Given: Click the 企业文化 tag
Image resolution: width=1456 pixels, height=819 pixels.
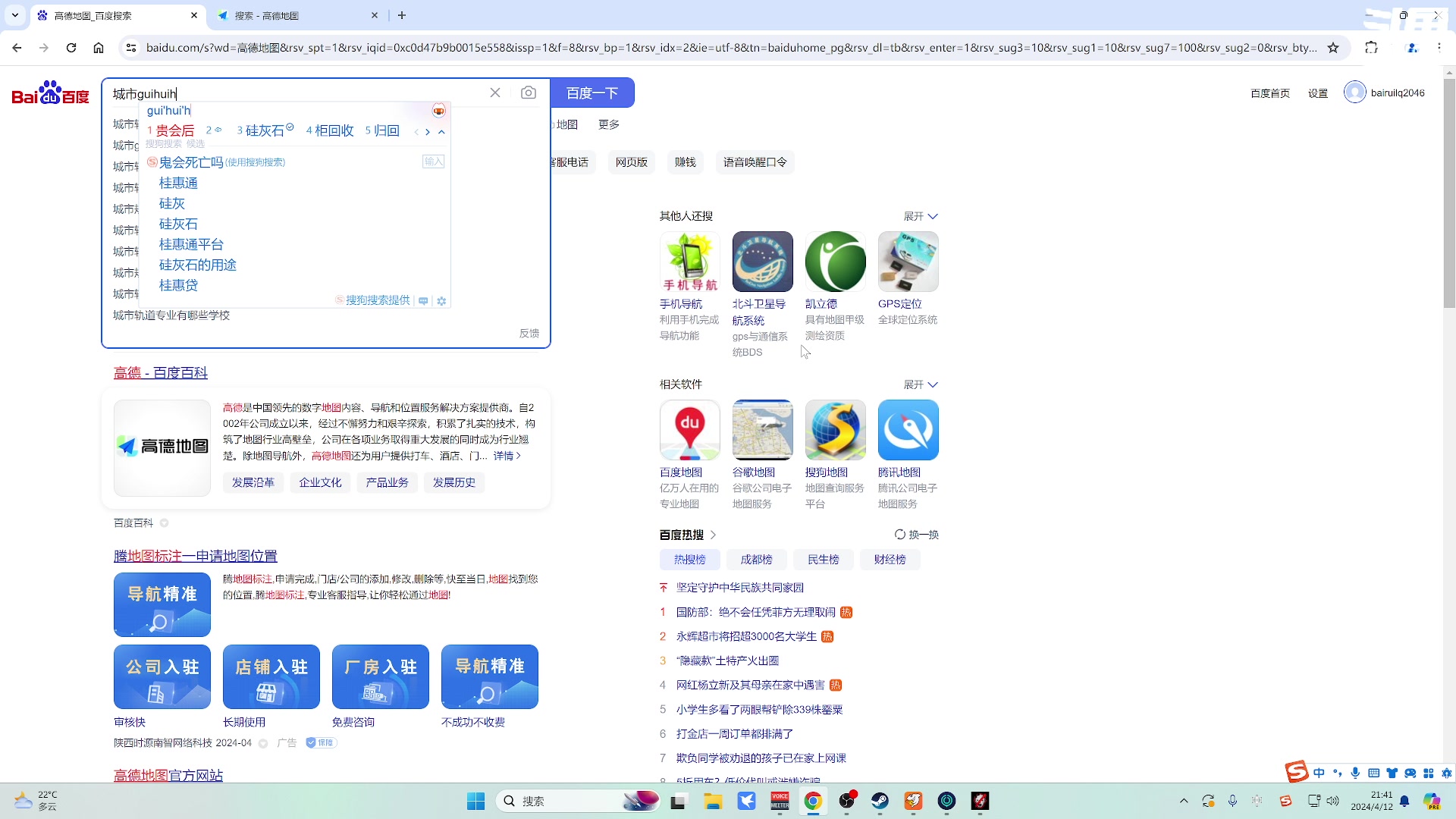Looking at the screenshot, I should [x=320, y=482].
